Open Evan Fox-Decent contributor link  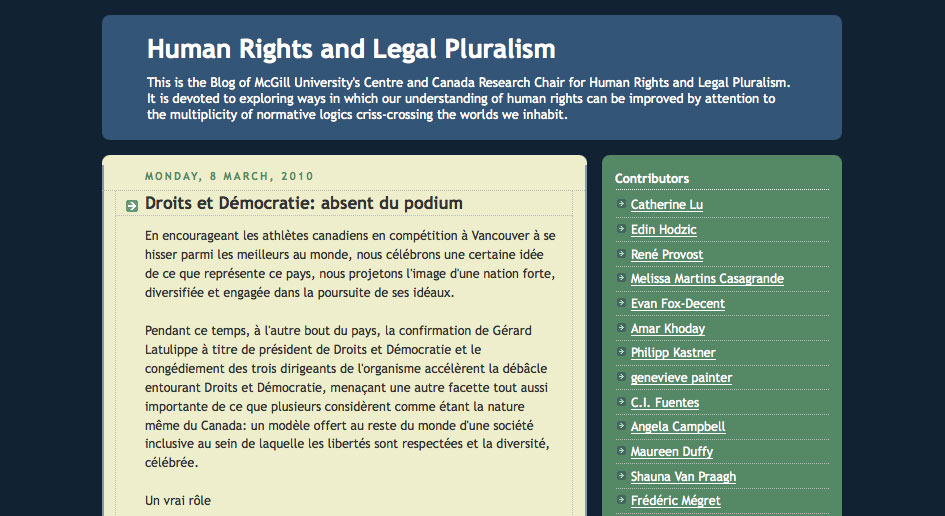pos(677,304)
